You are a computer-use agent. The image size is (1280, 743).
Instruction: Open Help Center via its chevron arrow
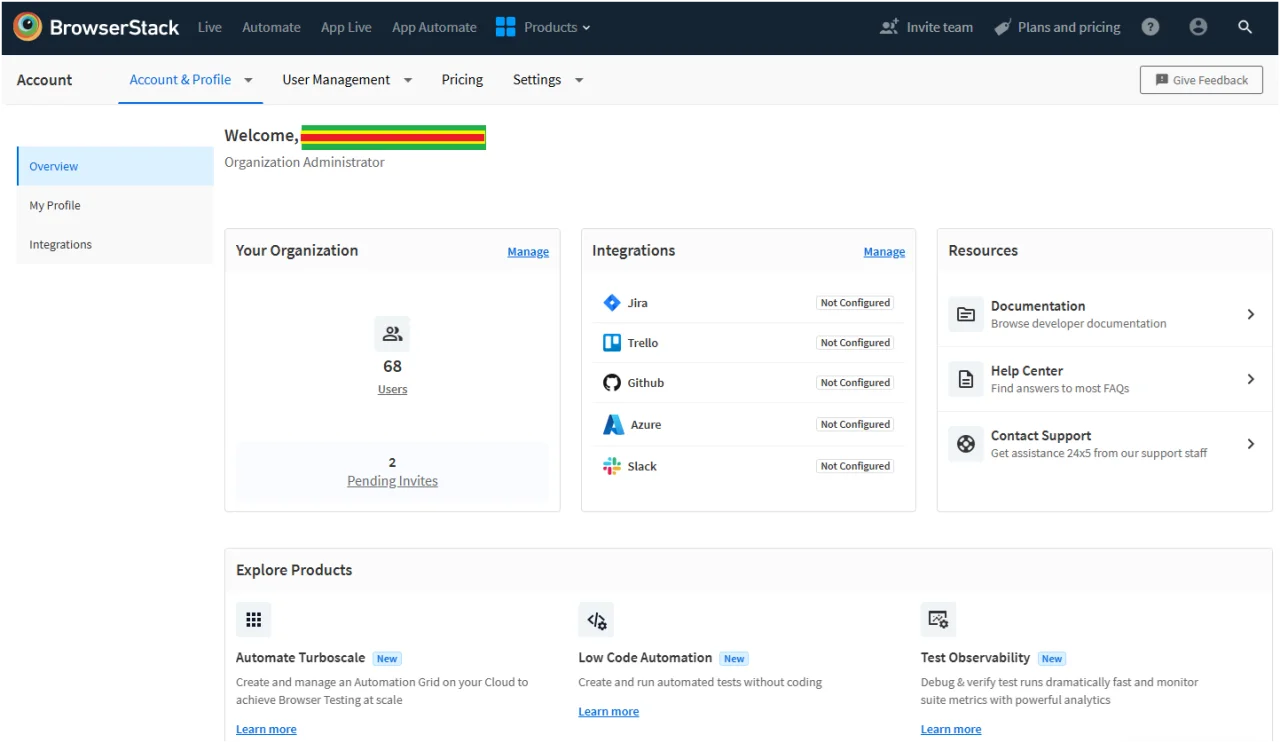[x=1251, y=379]
